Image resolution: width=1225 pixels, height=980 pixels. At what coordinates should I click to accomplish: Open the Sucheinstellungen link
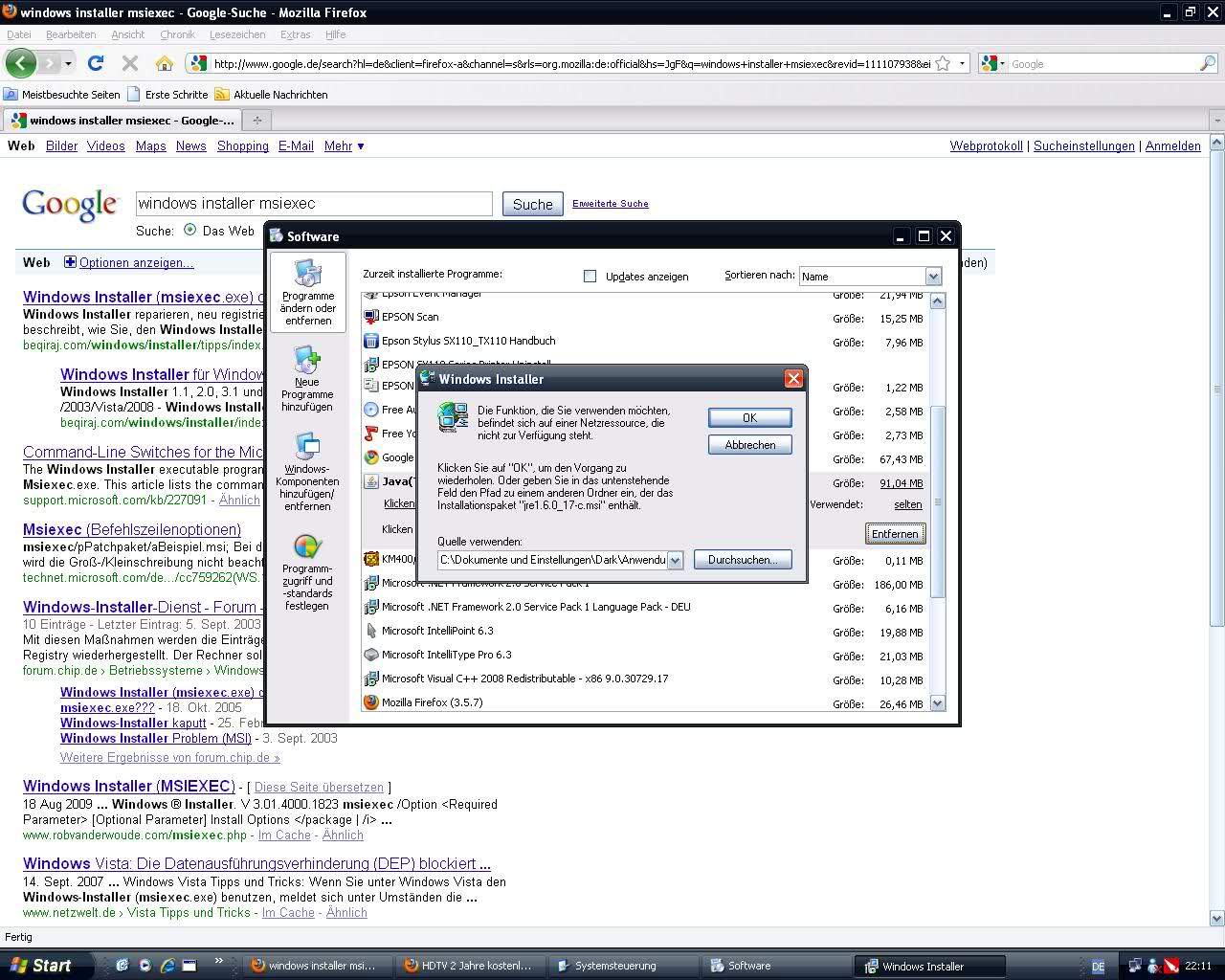[1084, 145]
